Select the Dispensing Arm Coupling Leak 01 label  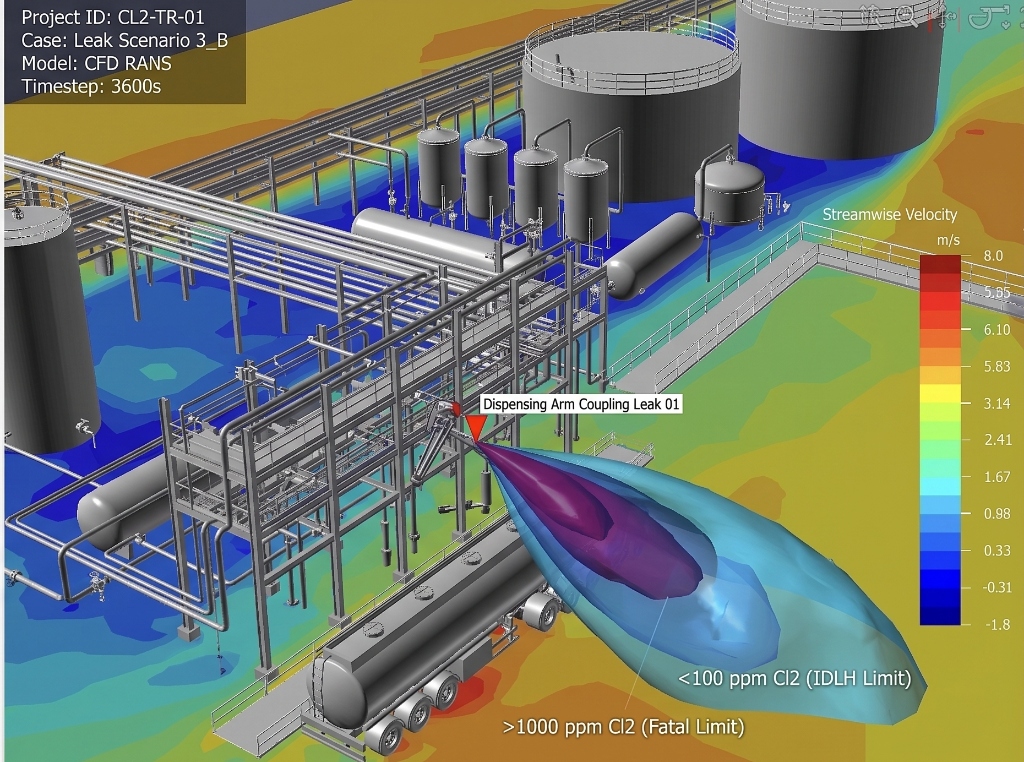pos(581,404)
